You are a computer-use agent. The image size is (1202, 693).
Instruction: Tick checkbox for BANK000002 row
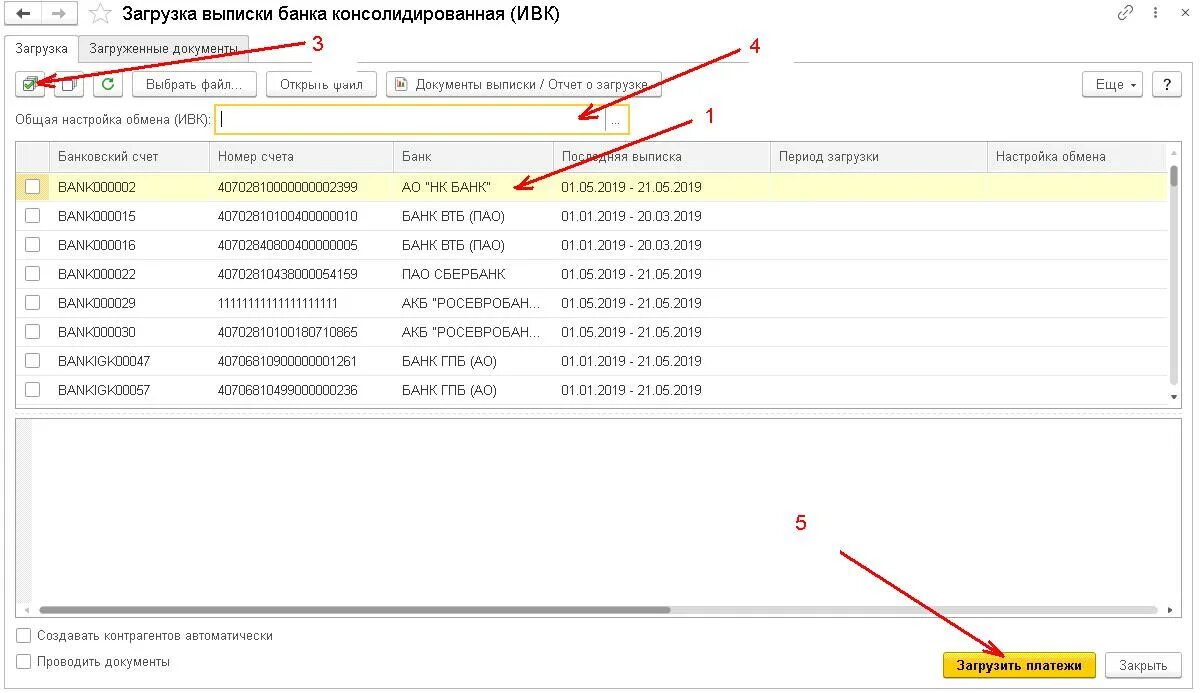[x=33, y=187]
